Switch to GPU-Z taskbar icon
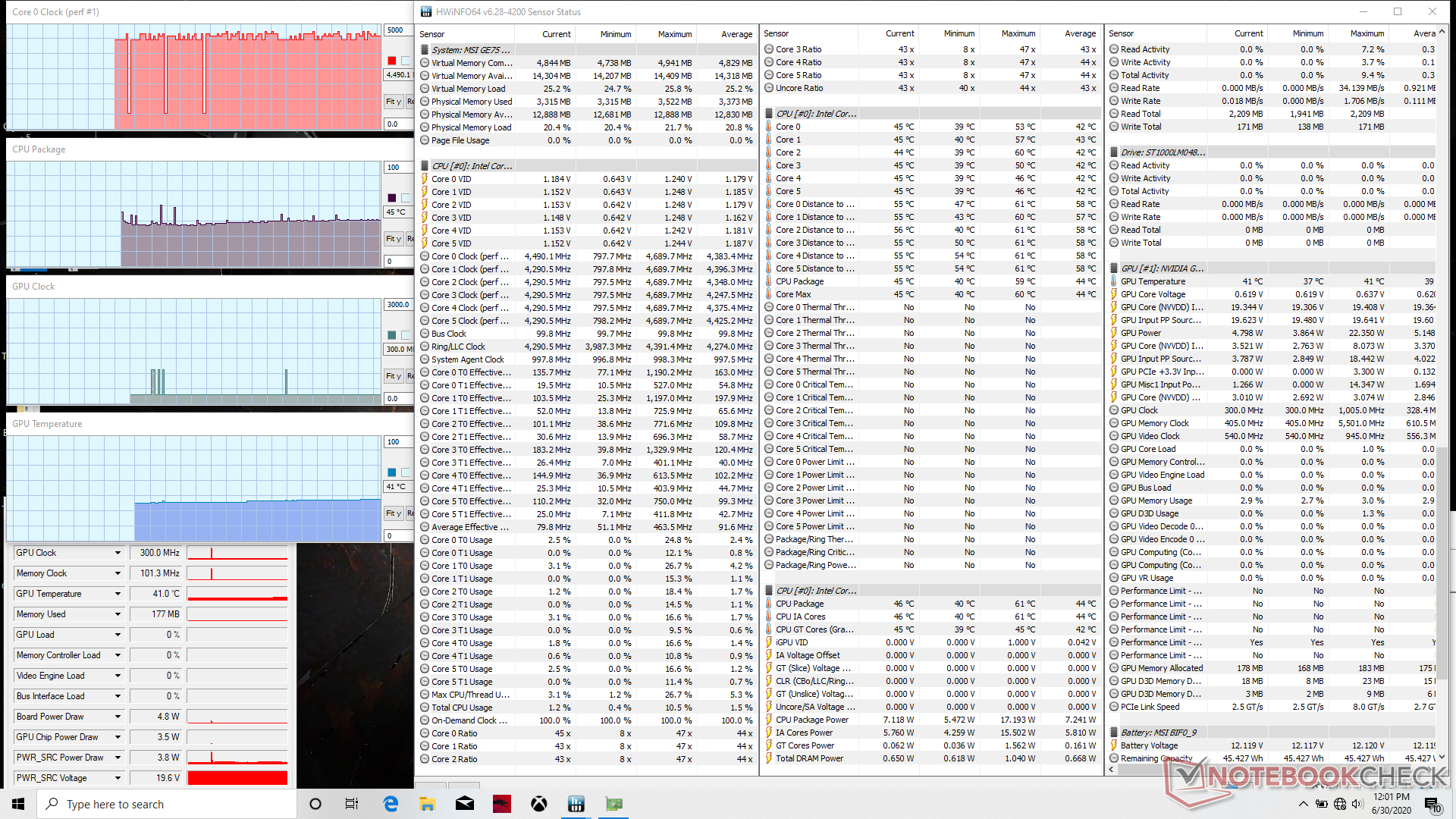 click(x=613, y=804)
